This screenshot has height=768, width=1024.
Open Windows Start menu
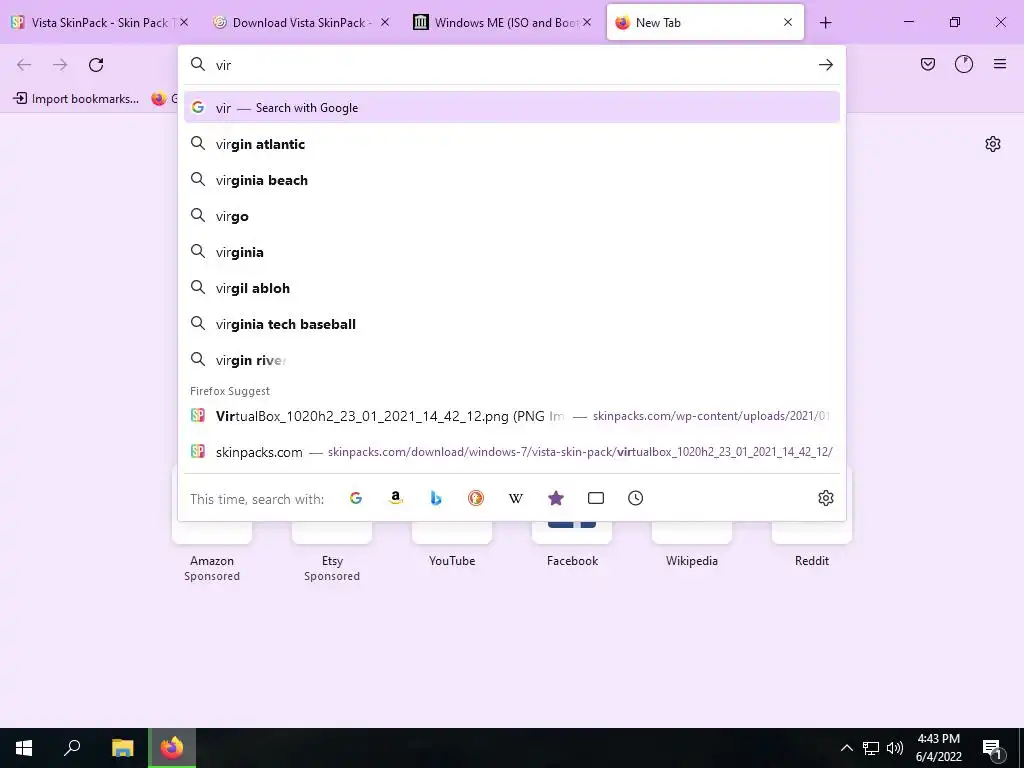pyautogui.click(x=24, y=748)
